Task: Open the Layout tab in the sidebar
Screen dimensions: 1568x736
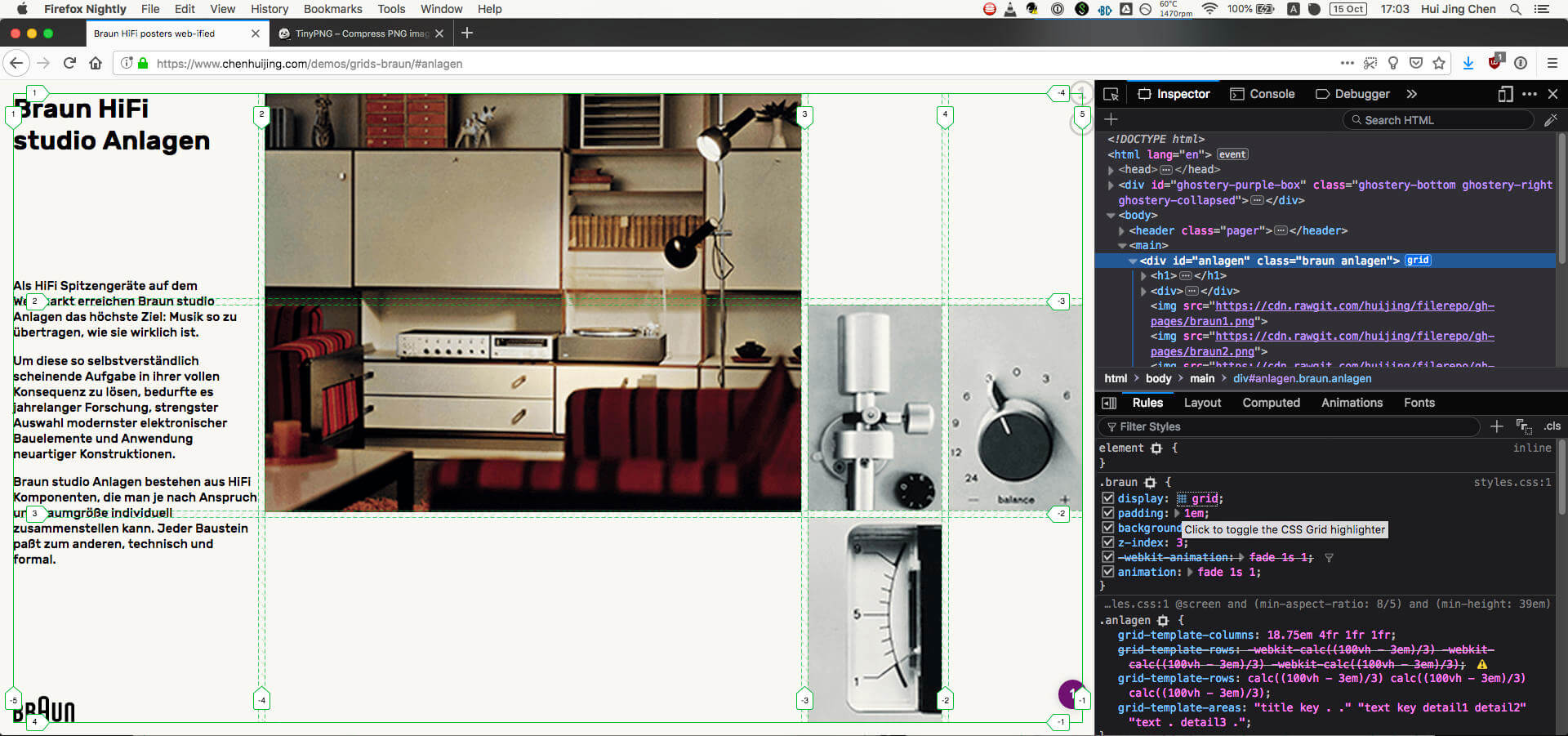Action: tap(1202, 403)
